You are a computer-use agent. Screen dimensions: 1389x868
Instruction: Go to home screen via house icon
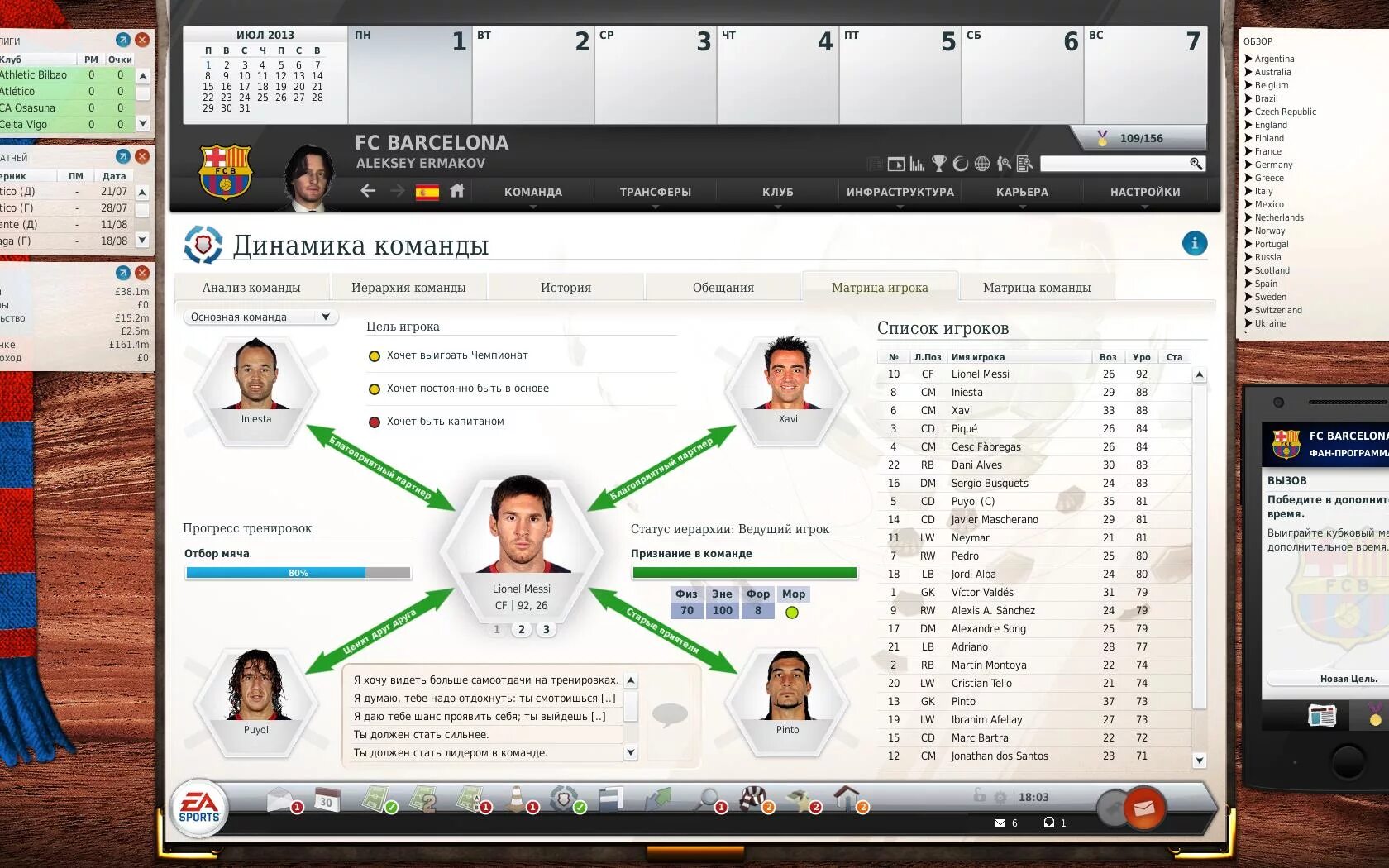457,191
